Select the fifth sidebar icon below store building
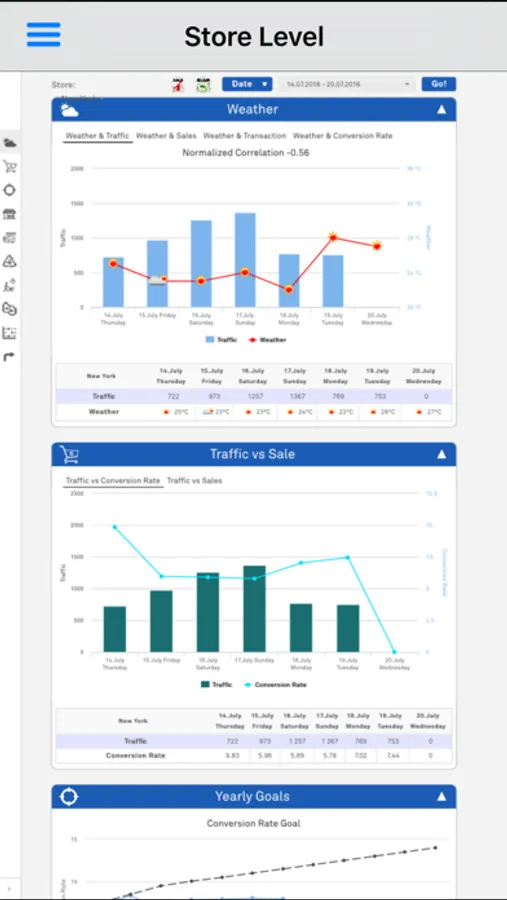 [x=10, y=238]
